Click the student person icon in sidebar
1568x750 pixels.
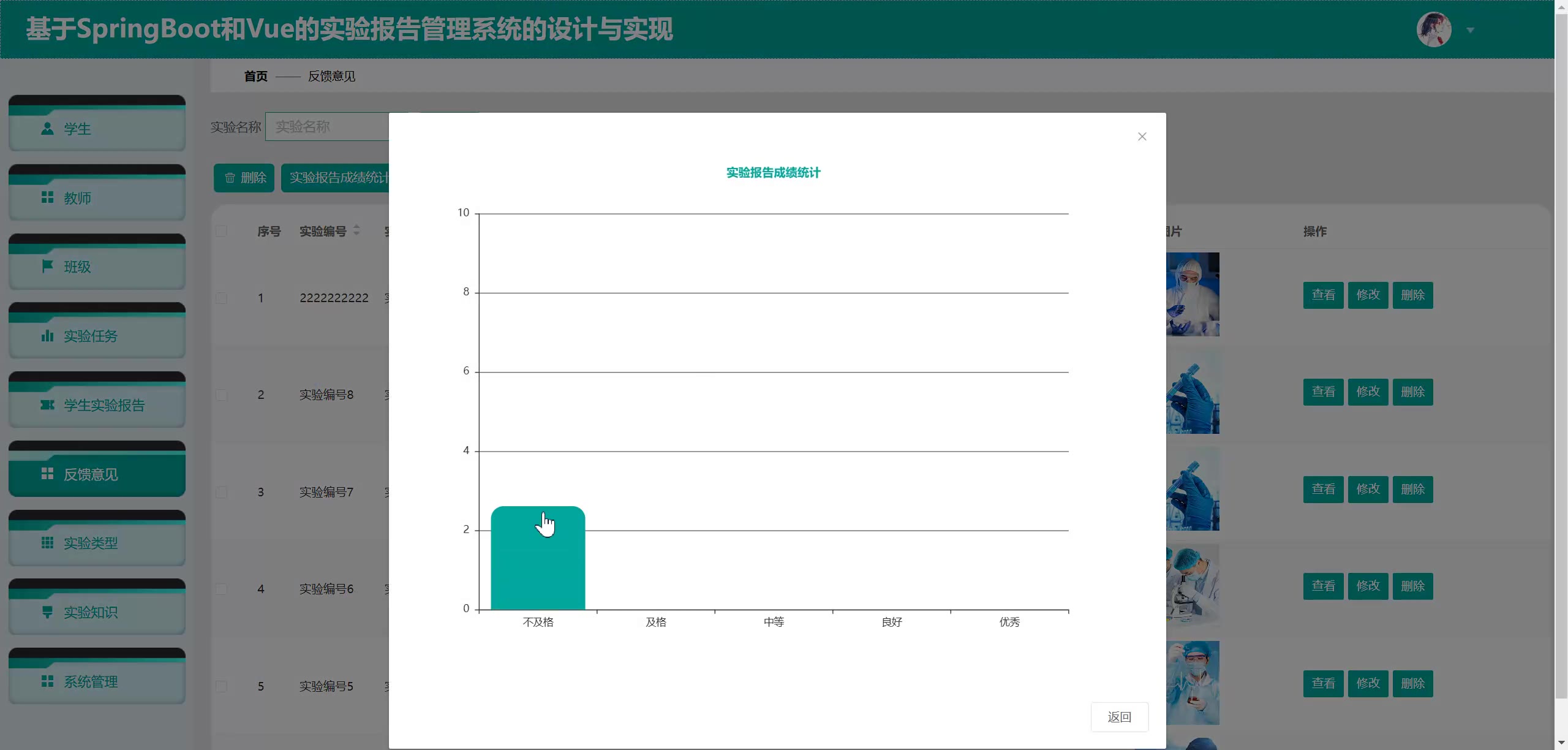pos(47,129)
